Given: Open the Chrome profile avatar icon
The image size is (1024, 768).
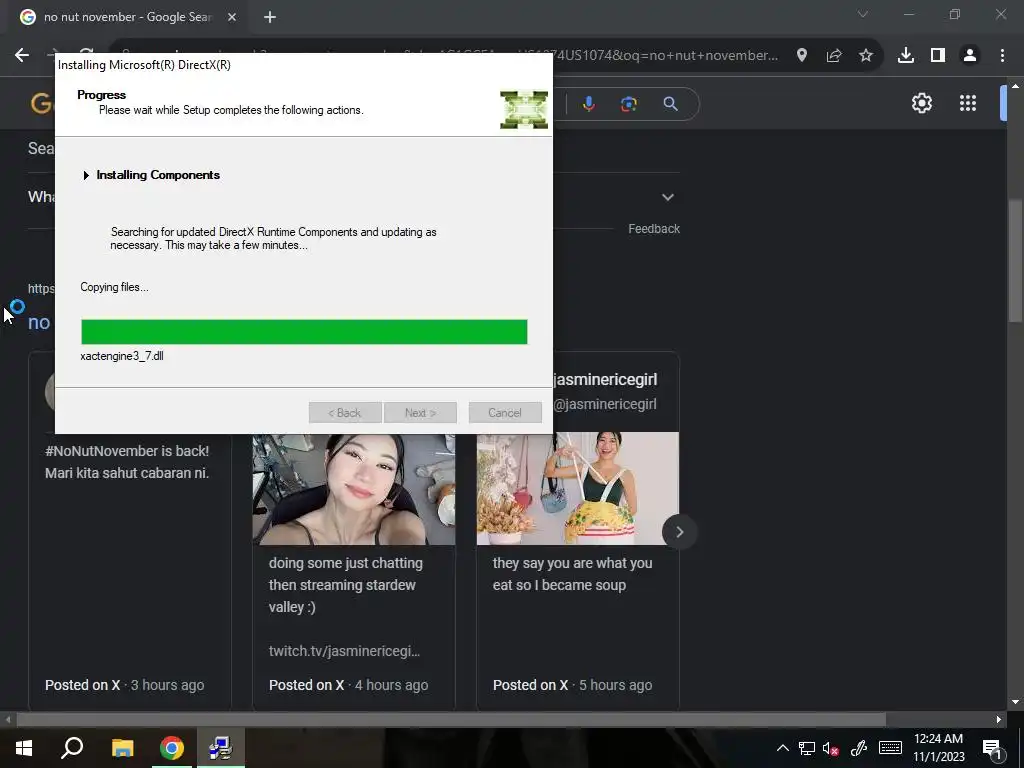Looking at the screenshot, I should (x=970, y=56).
